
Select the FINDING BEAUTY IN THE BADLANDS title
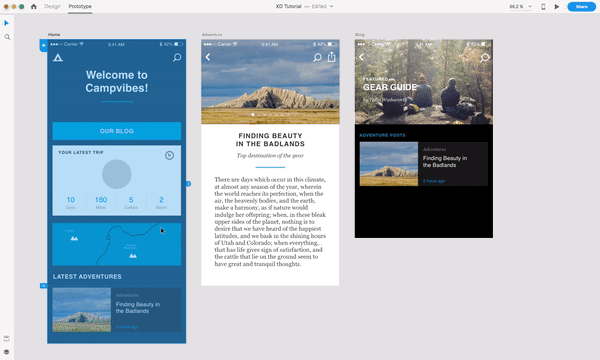(x=271, y=140)
